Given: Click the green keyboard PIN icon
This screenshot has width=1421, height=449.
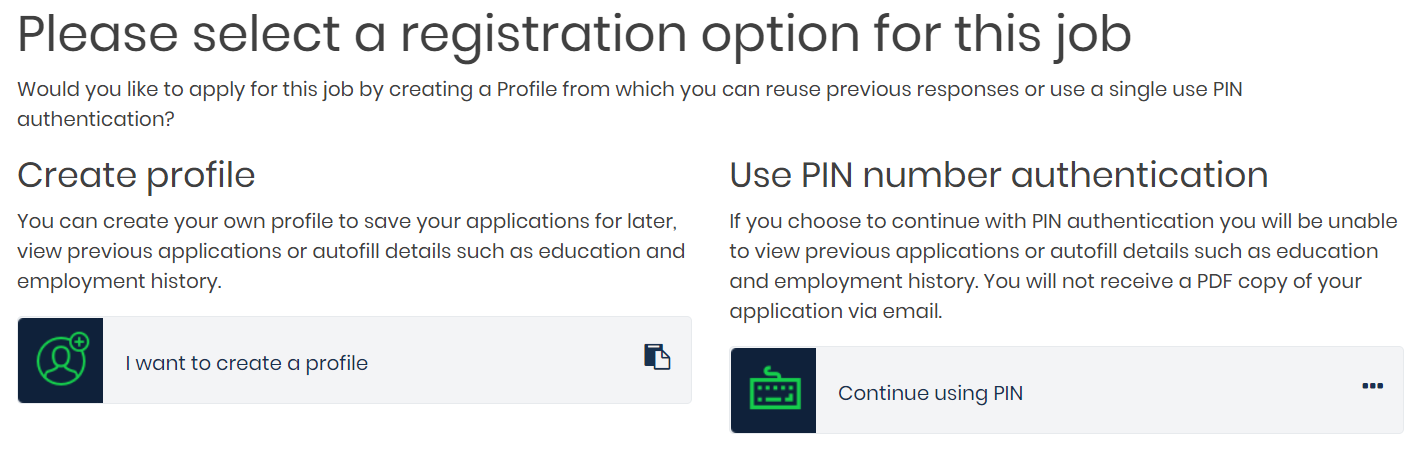Looking at the screenshot, I should [x=773, y=391].
